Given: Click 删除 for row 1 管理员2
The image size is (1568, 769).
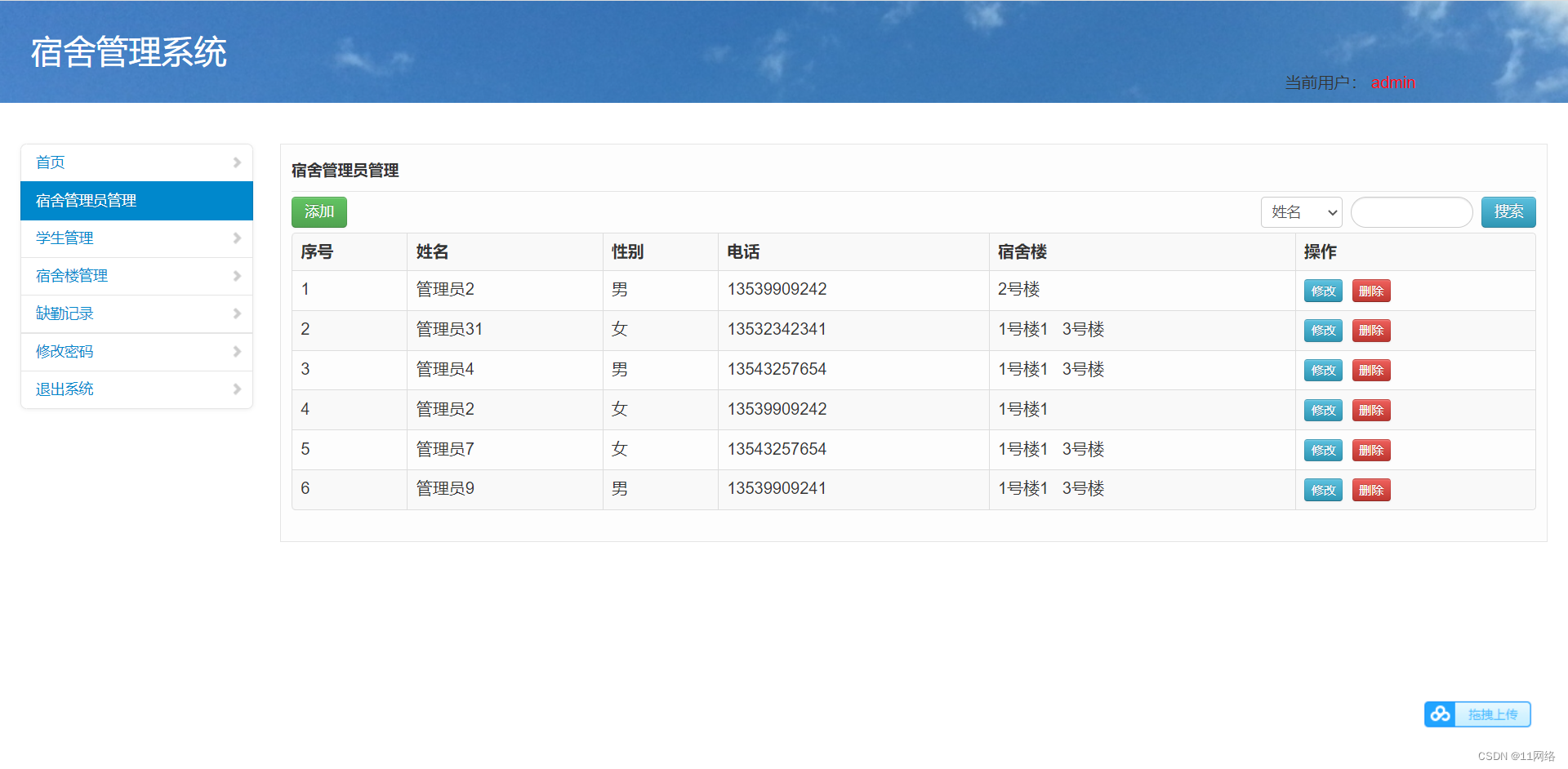Looking at the screenshot, I should point(1371,291).
